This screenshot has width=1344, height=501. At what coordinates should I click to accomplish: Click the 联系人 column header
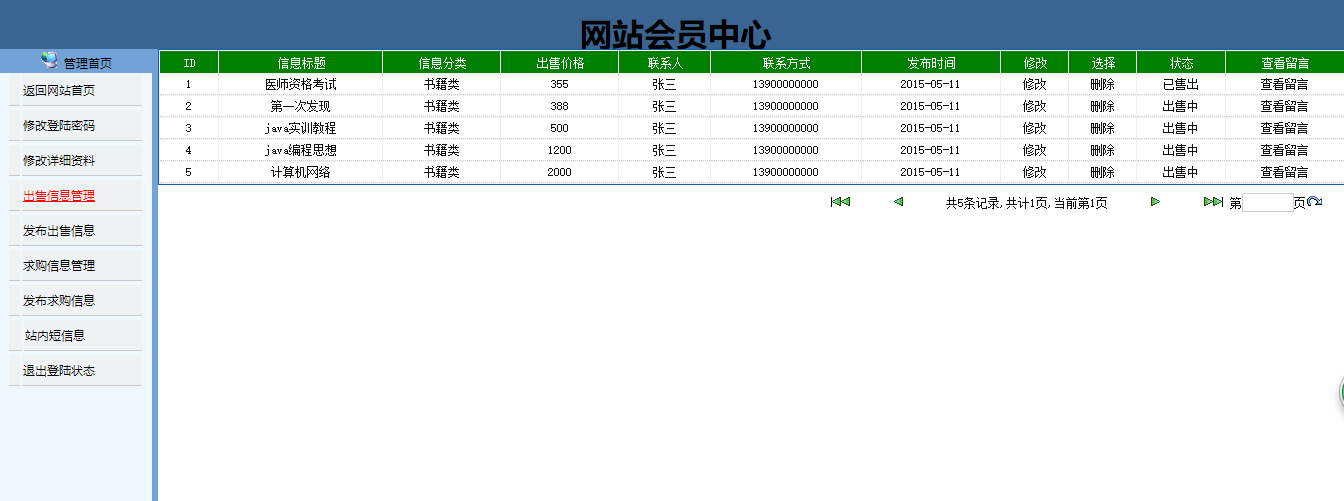click(x=665, y=63)
